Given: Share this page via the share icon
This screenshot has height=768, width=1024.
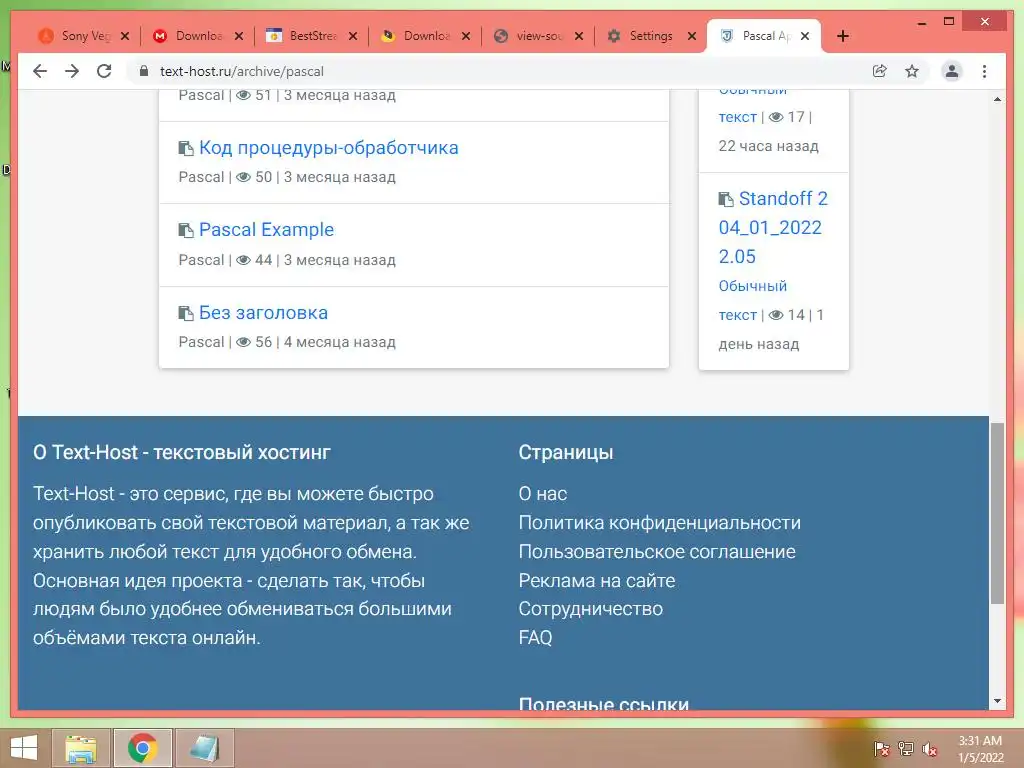Looking at the screenshot, I should [x=880, y=71].
